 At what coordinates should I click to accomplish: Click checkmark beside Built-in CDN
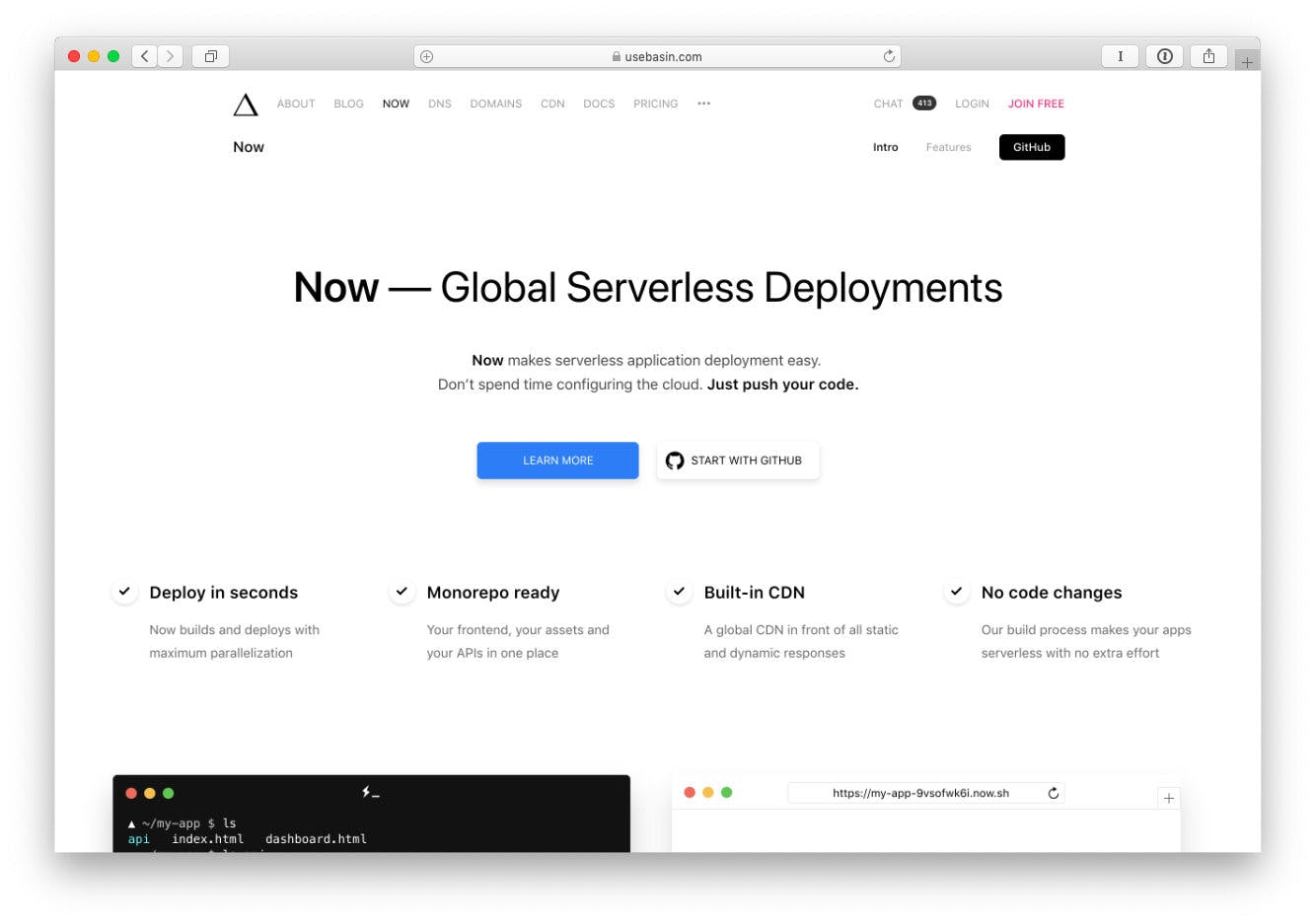point(679,592)
